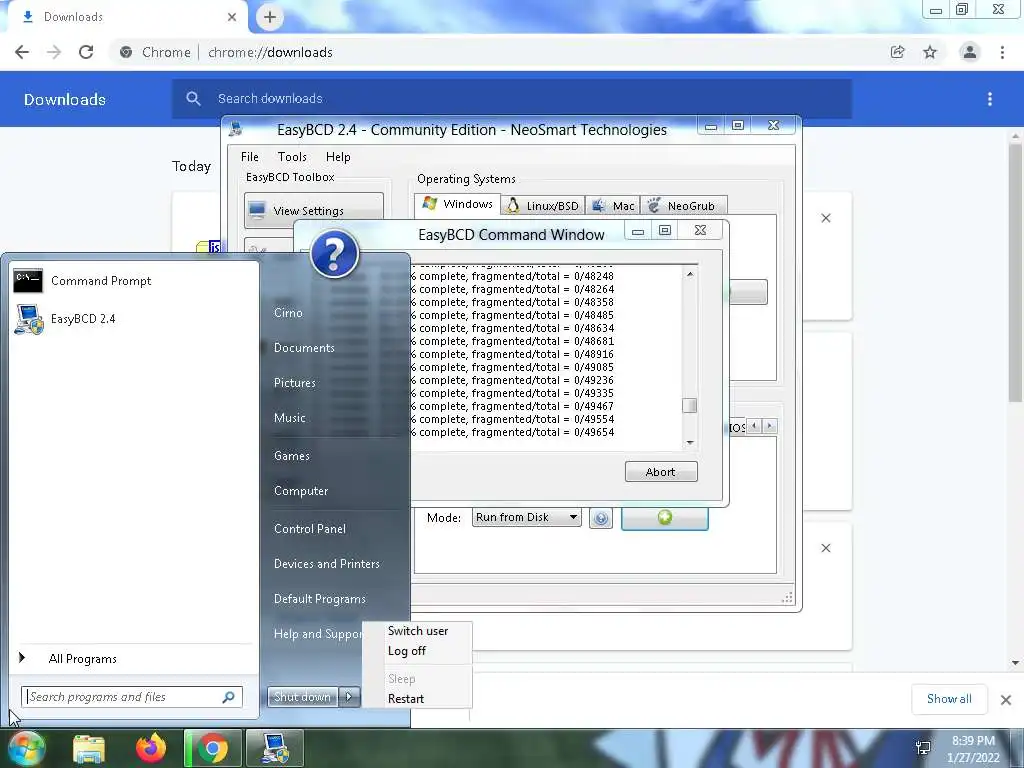The image size is (1024, 768).
Task: Open Devices and Printers
Action: 327,564
